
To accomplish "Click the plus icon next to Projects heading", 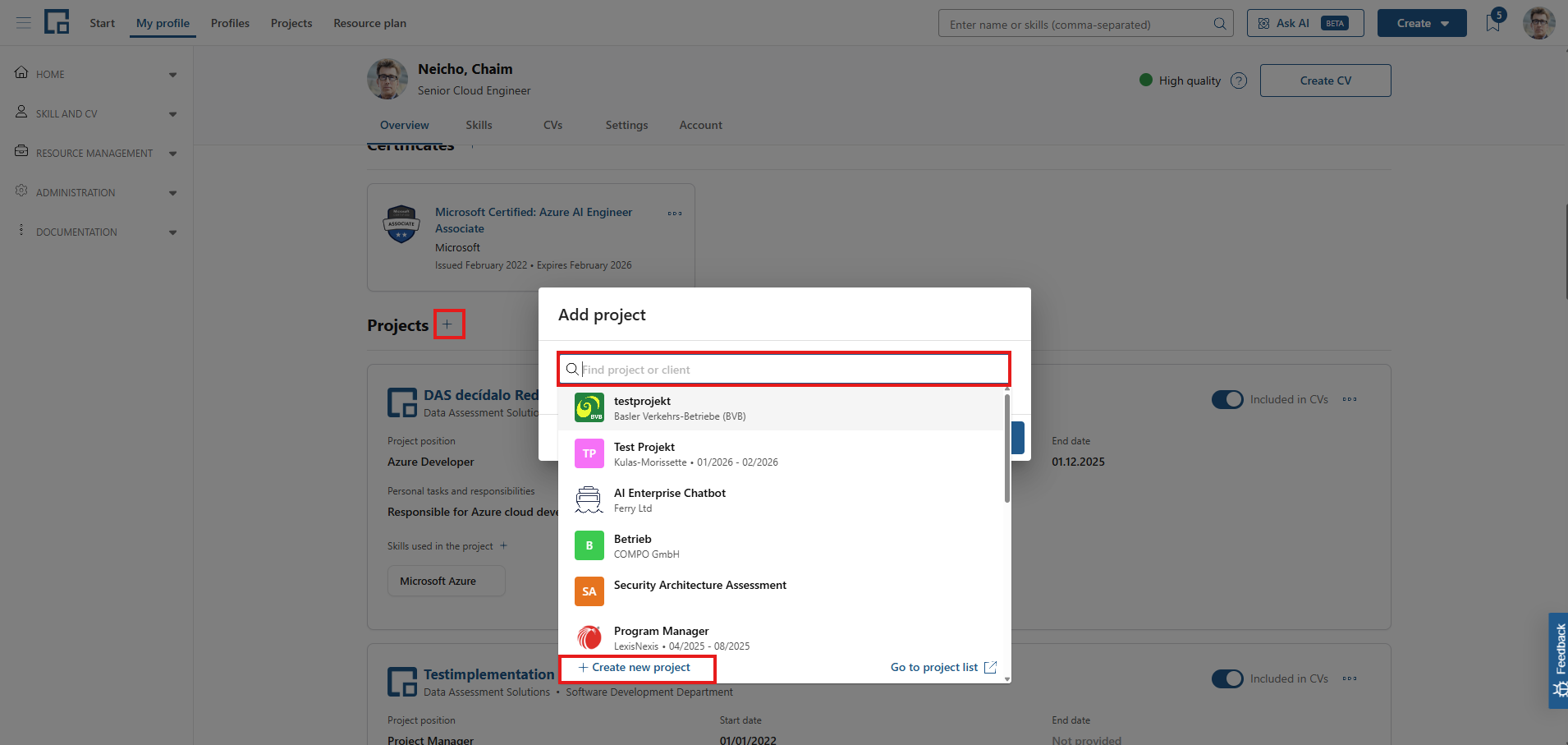I will click(447, 324).
